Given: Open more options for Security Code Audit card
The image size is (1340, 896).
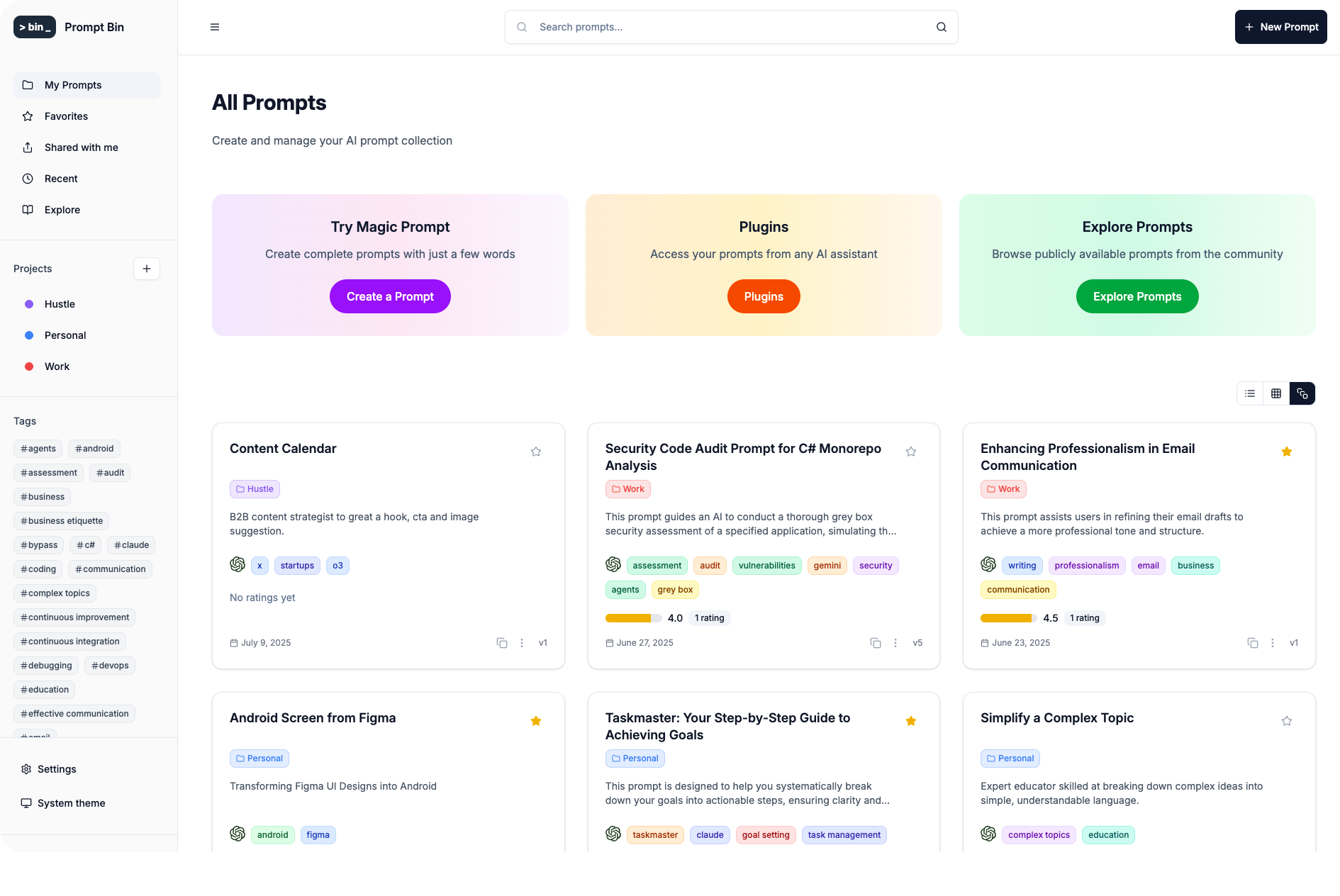Looking at the screenshot, I should point(895,643).
